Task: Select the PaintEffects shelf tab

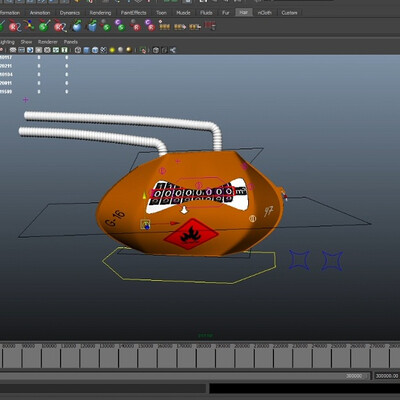Action: click(x=133, y=13)
